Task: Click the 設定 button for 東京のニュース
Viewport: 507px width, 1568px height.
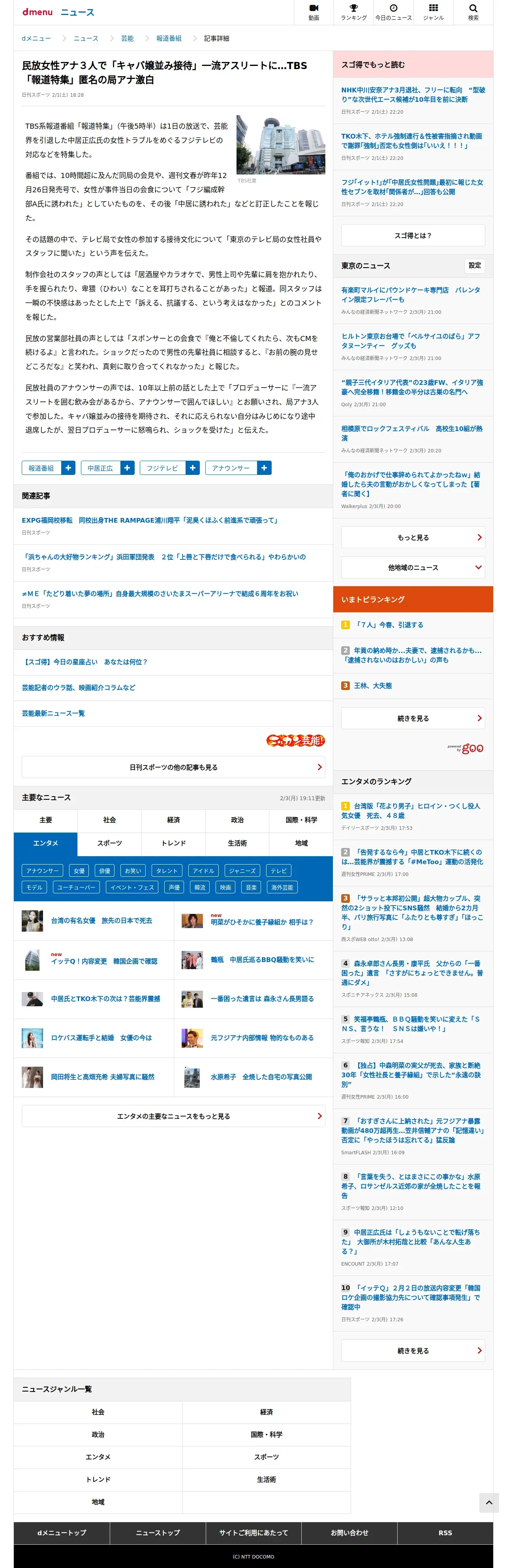Action: (x=475, y=265)
